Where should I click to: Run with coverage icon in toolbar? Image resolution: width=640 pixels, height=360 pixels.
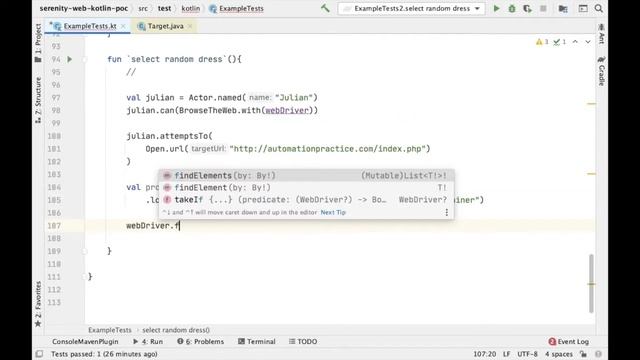(527, 8)
